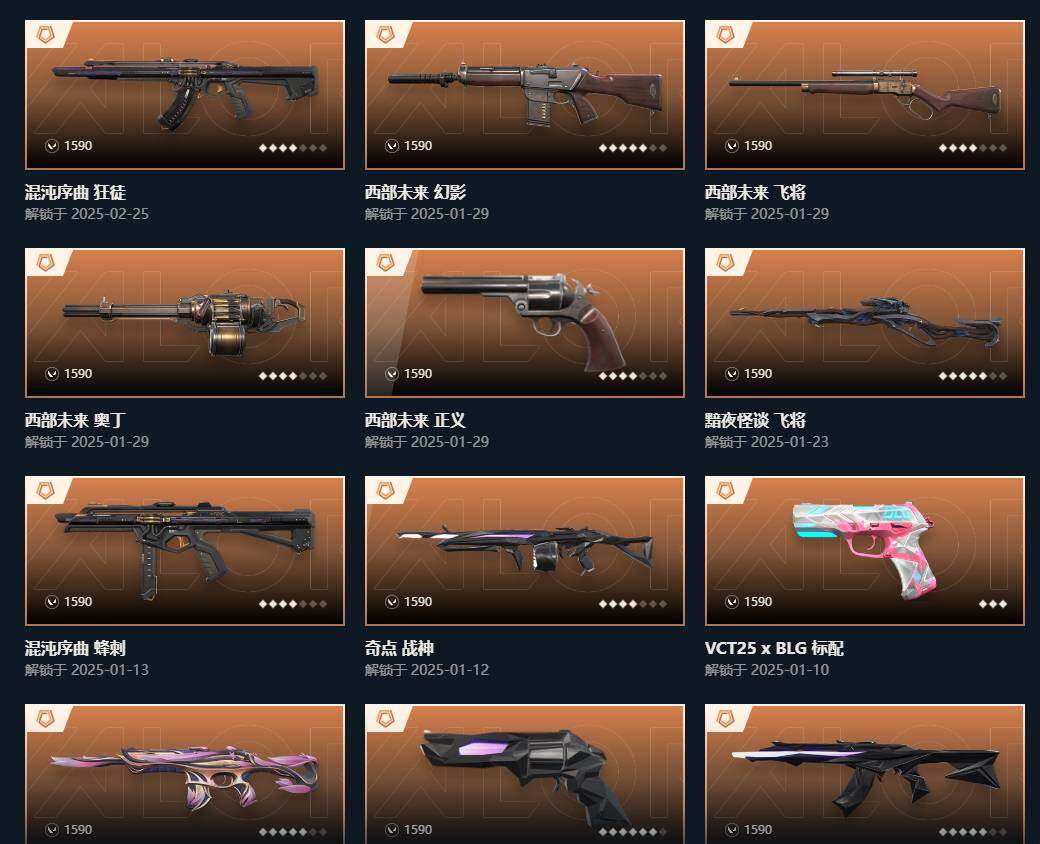Click the VP currency icon on 混沌序曲 蜂刺

click(x=52, y=602)
